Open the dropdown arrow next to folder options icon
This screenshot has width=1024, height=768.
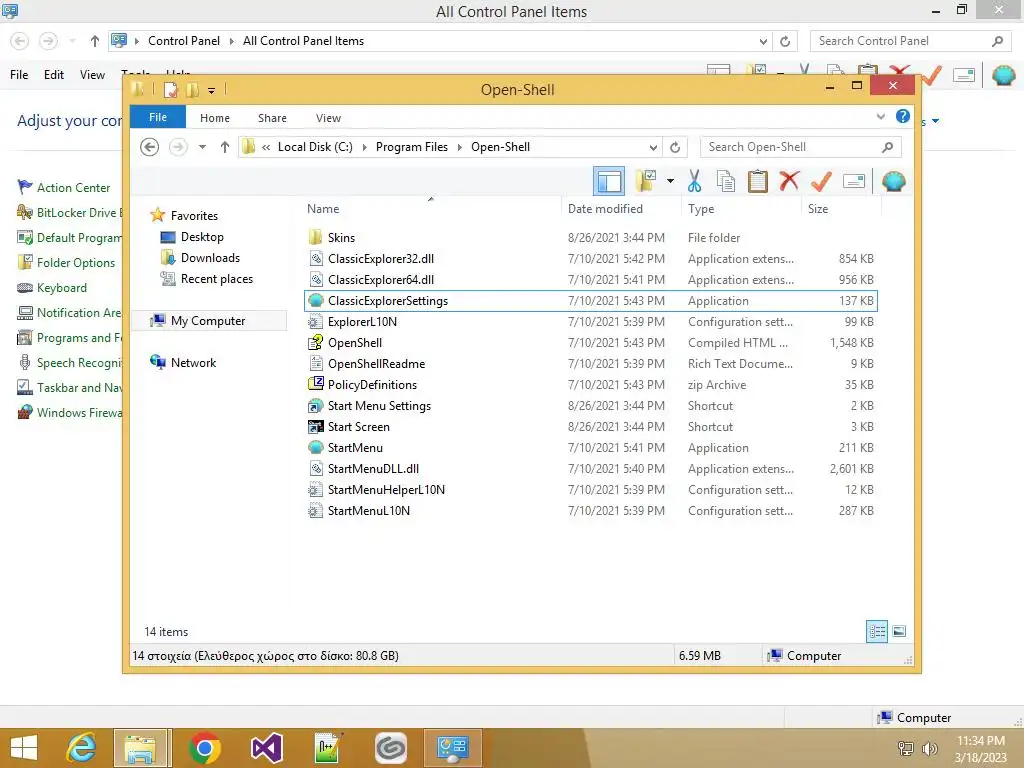point(670,181)
